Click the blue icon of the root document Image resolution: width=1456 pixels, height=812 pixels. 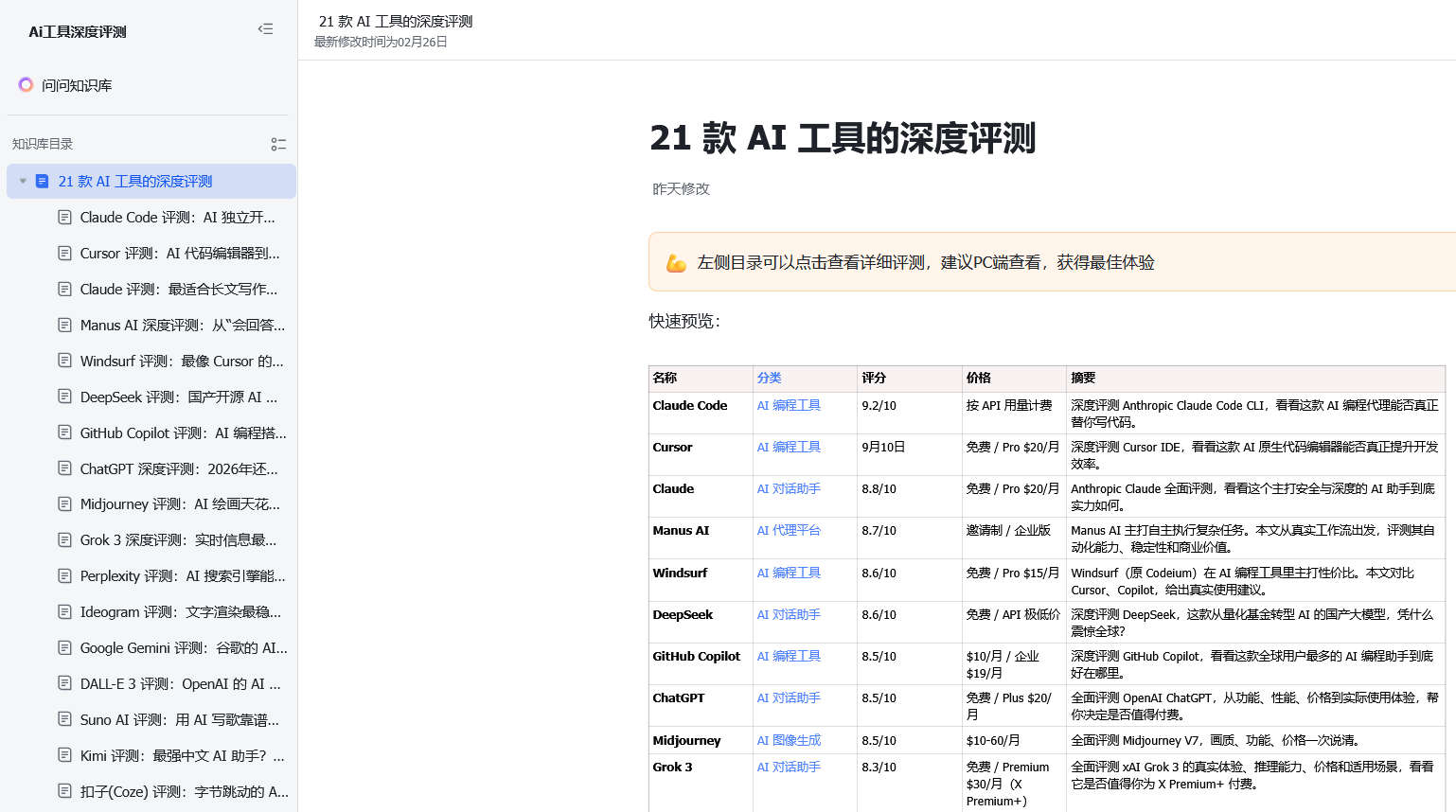coord(43,182)
